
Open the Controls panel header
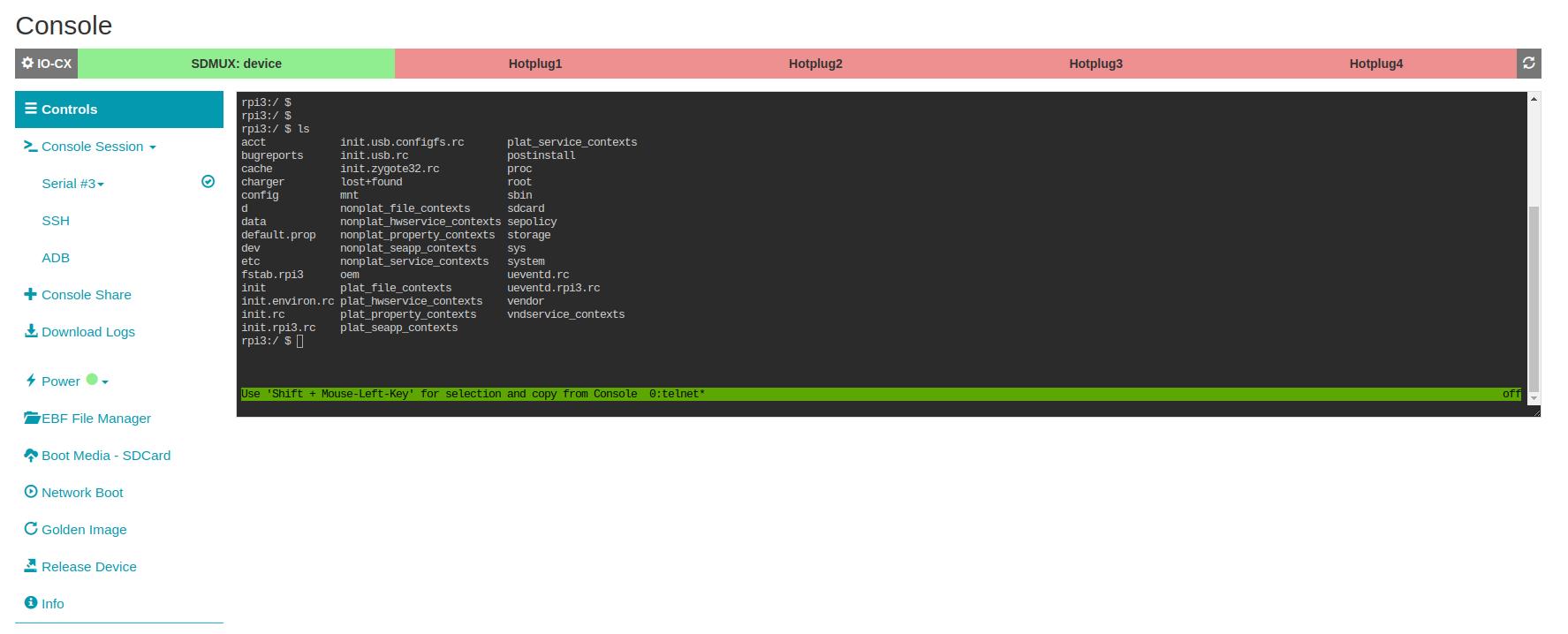point(119,109)
